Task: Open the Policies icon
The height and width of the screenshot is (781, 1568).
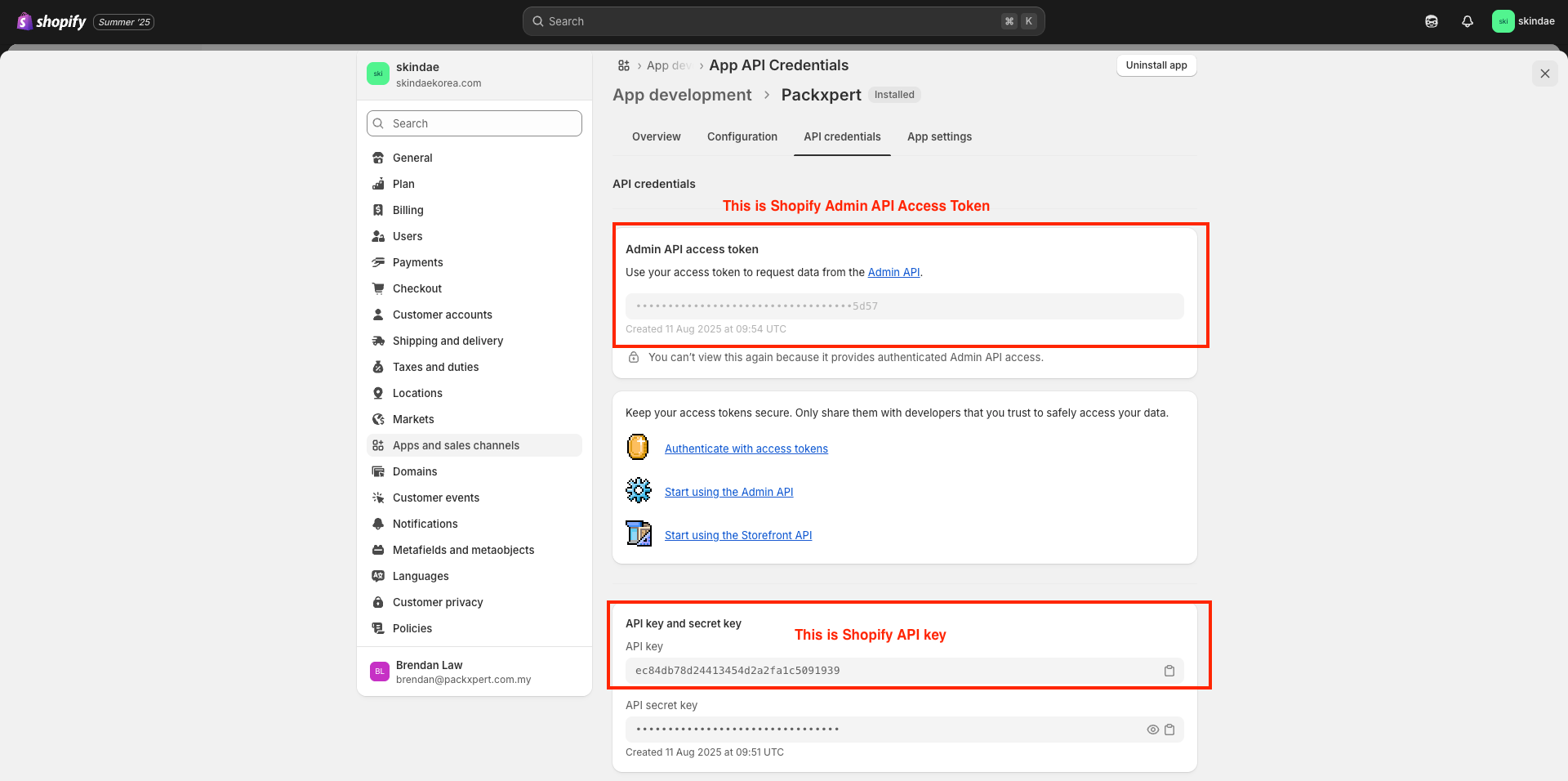Action: coord(378,628)
